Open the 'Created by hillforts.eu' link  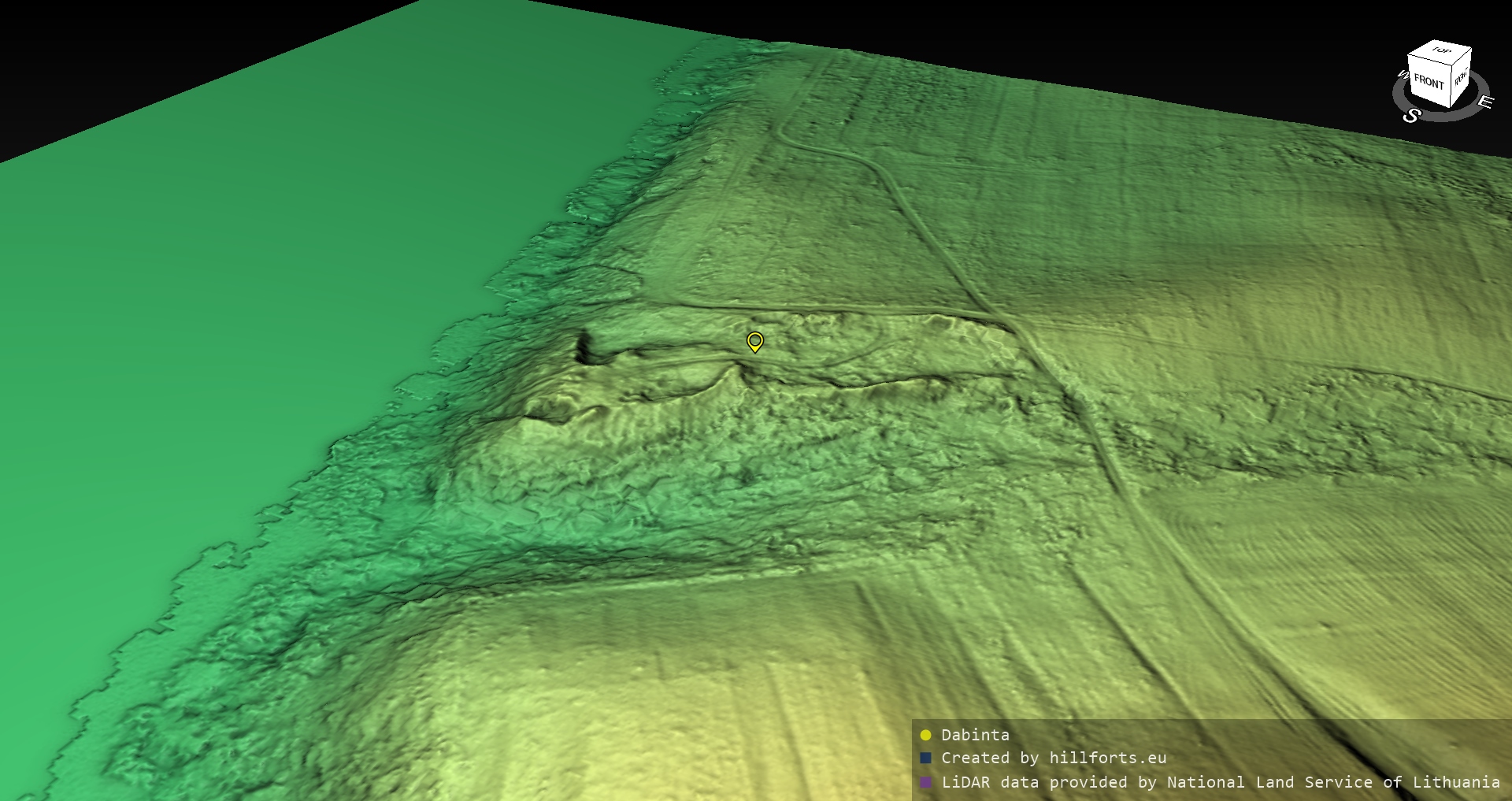1054,758
